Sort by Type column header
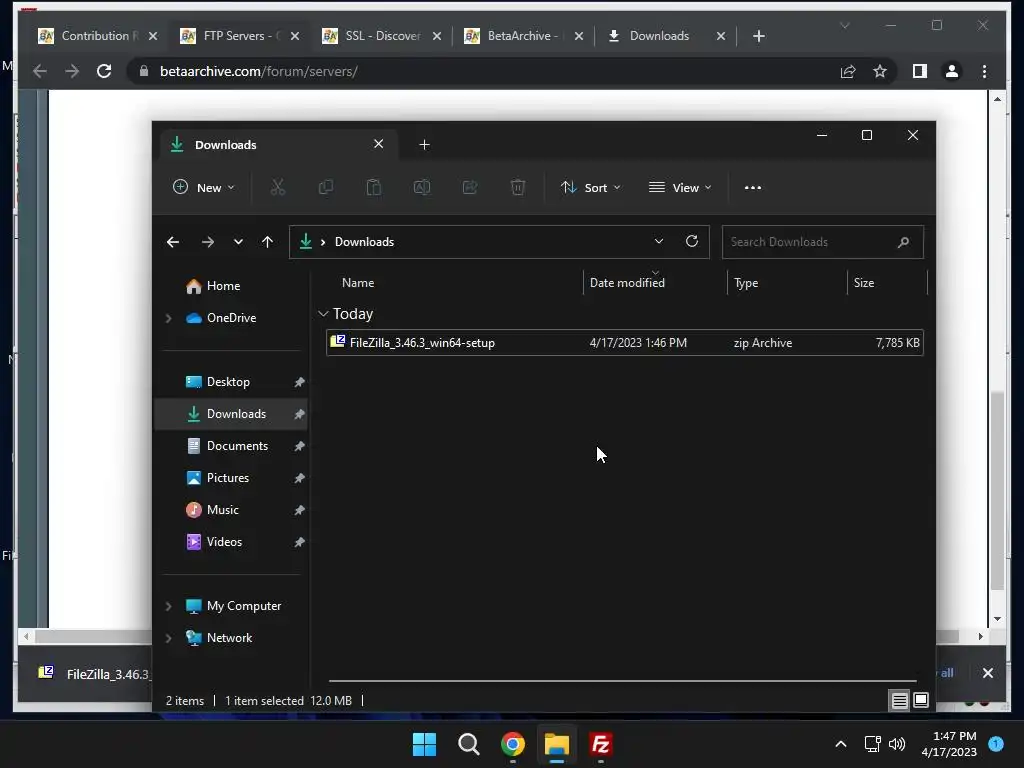 746,283
